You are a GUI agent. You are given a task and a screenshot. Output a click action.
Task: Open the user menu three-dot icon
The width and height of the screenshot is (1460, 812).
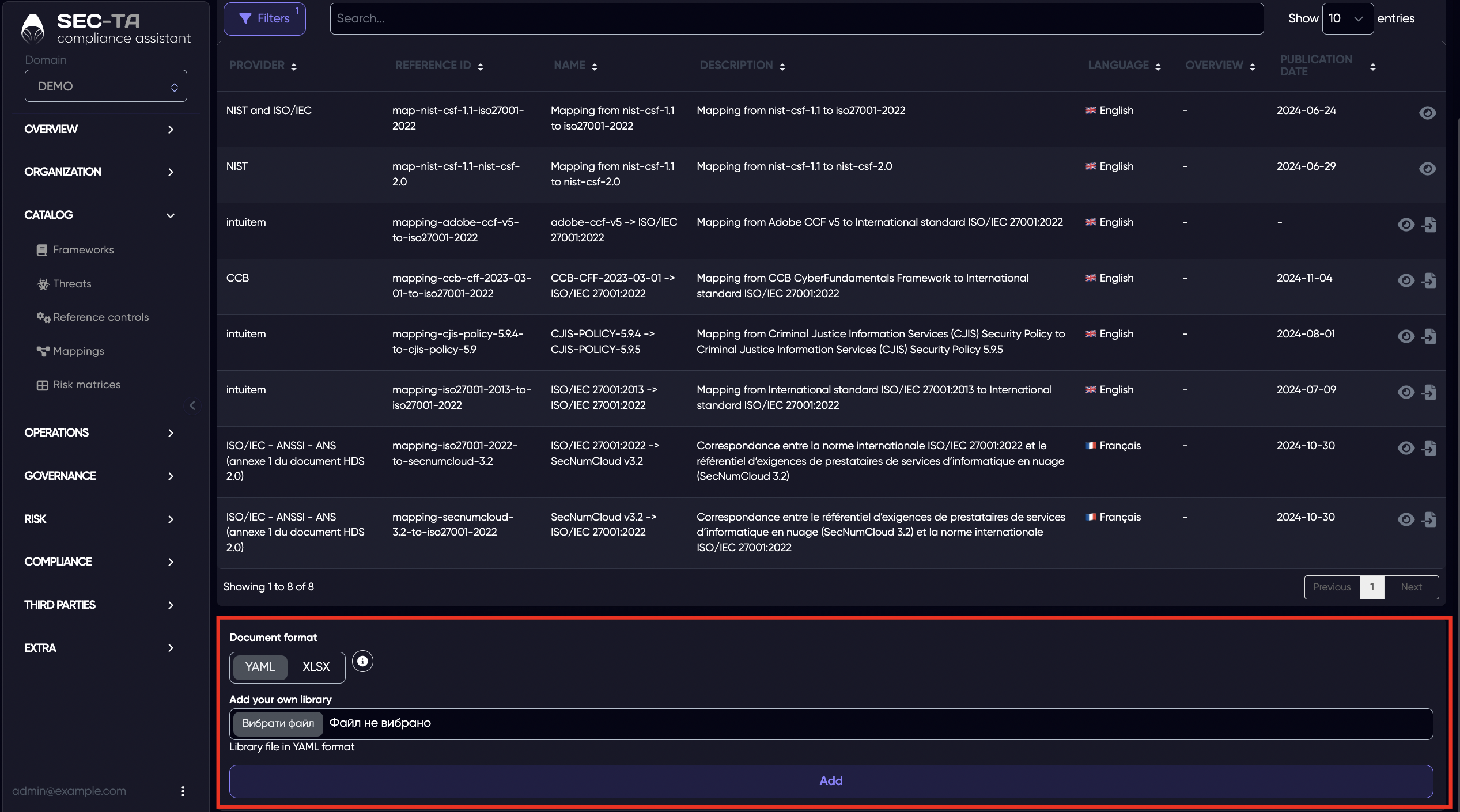coord(183,791)
